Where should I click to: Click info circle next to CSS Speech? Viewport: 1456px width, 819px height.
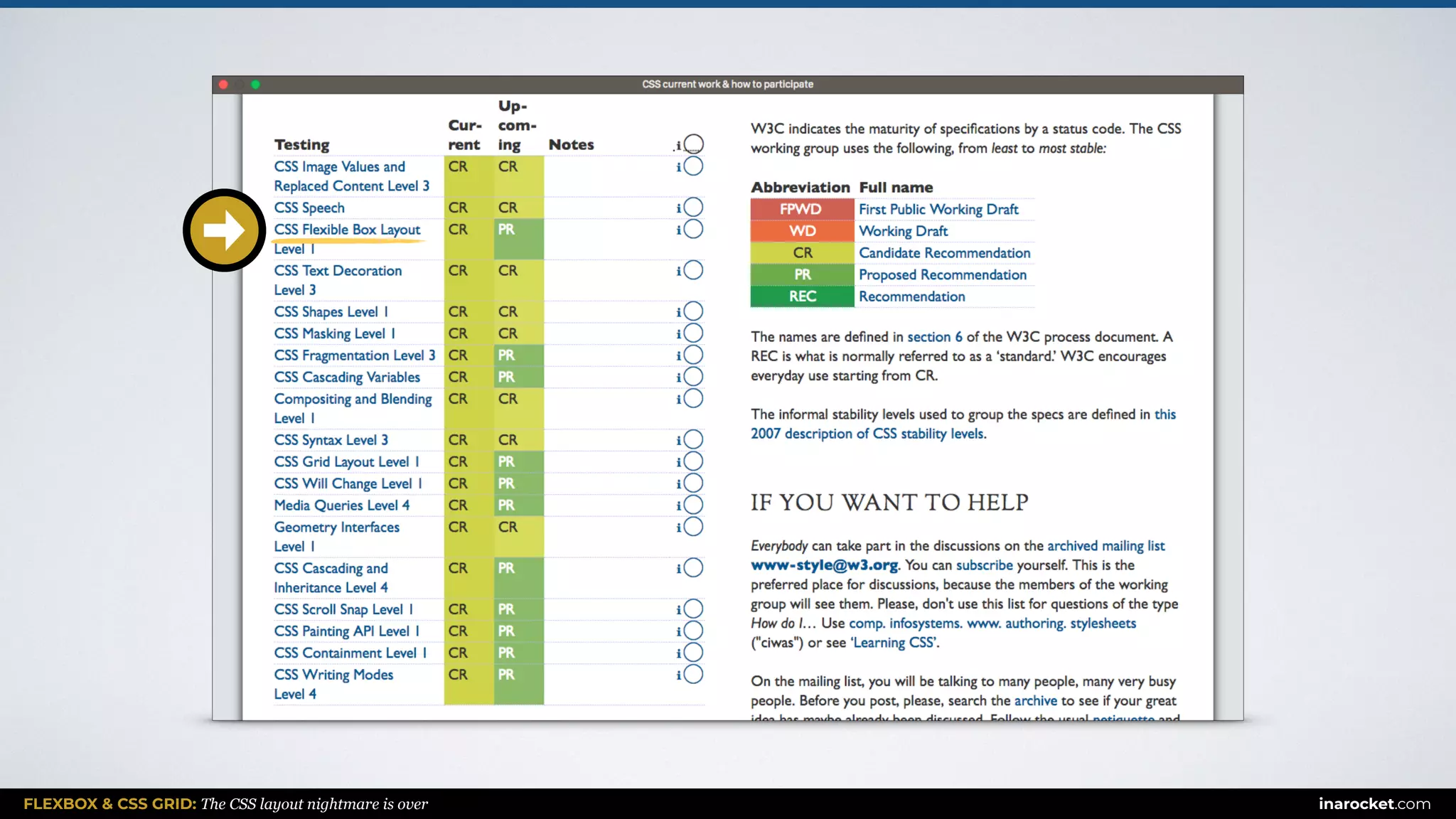(693, 208)
